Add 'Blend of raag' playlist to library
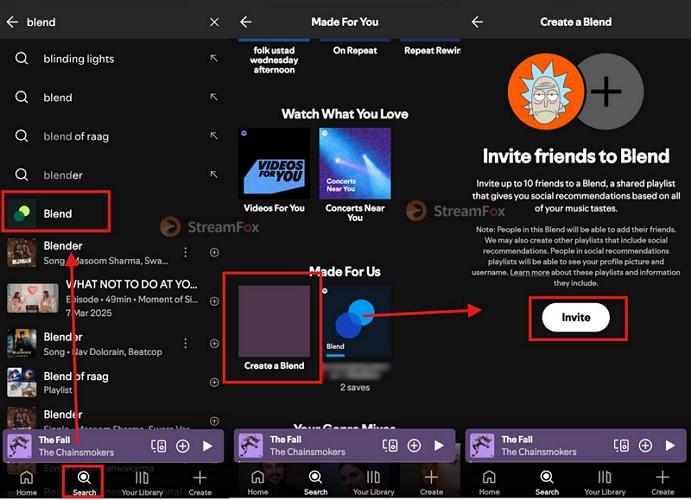 point(215,382)
